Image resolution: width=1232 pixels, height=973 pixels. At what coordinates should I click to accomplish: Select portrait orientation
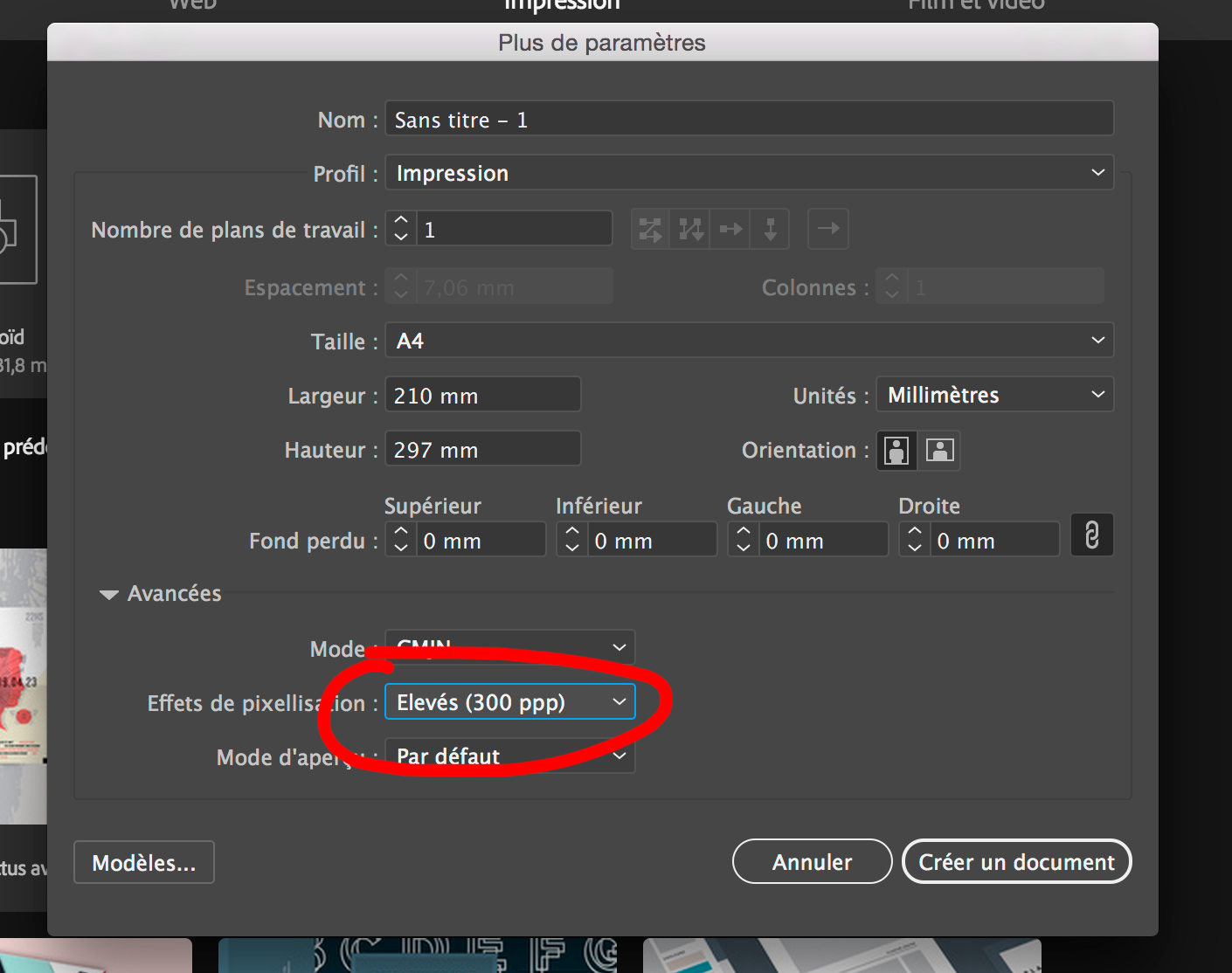(x=896, y=451)
